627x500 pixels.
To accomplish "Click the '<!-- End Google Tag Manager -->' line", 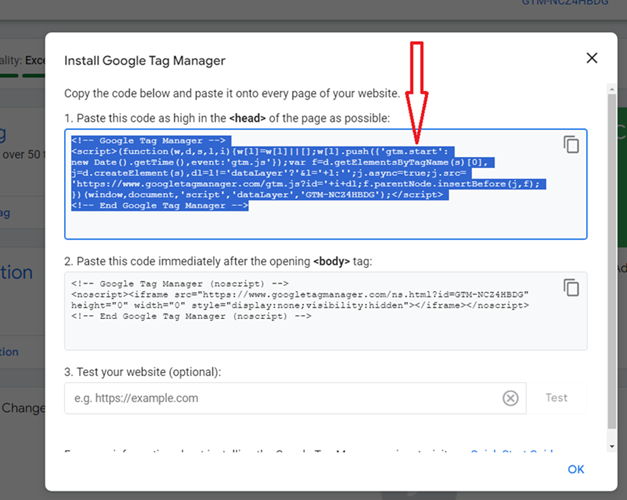I will [x=160, y=206].
